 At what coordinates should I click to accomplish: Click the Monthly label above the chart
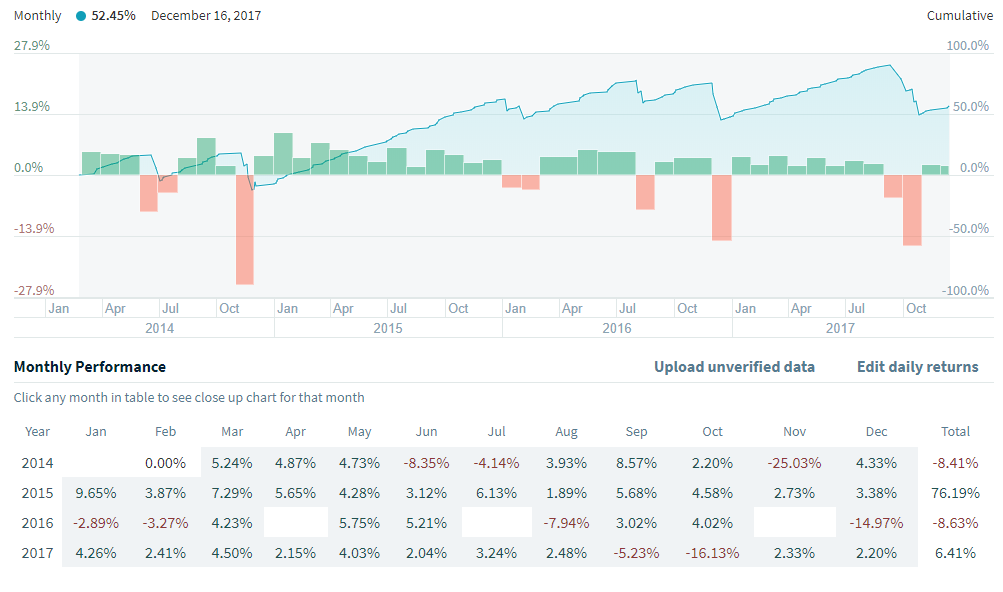click(x=37, y=16)
